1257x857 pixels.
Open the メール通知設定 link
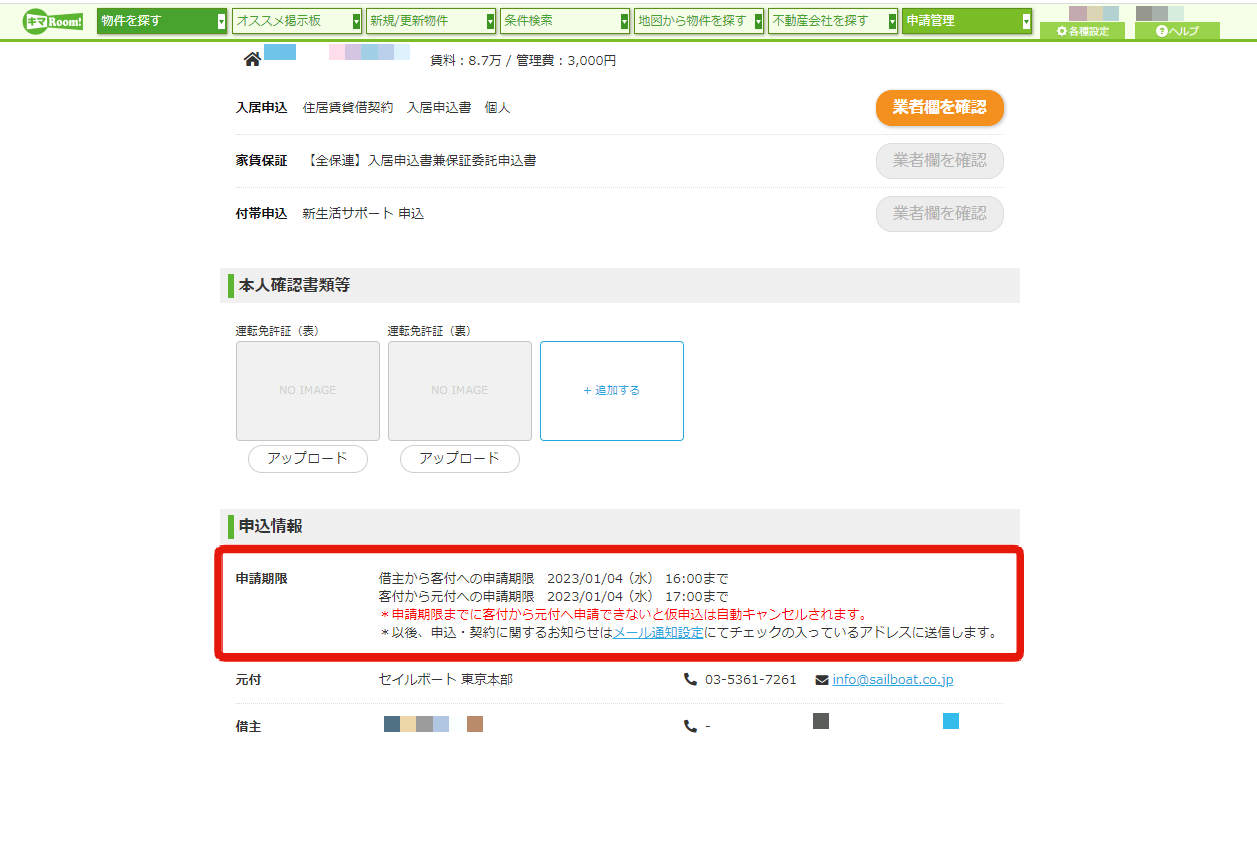tap(658, 633)
